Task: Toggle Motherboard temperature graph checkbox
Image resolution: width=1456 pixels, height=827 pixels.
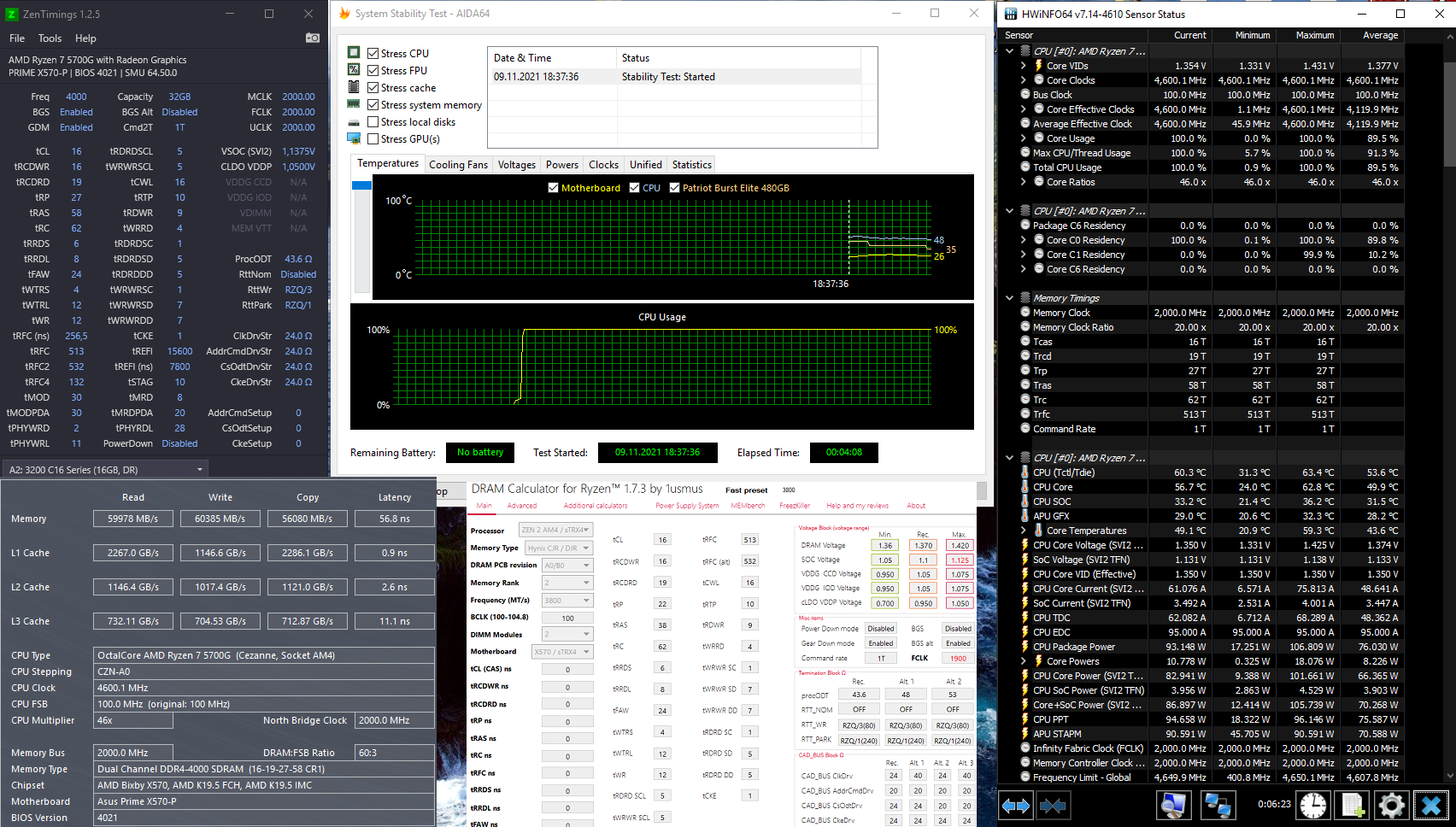Action: tap(553, 188)
